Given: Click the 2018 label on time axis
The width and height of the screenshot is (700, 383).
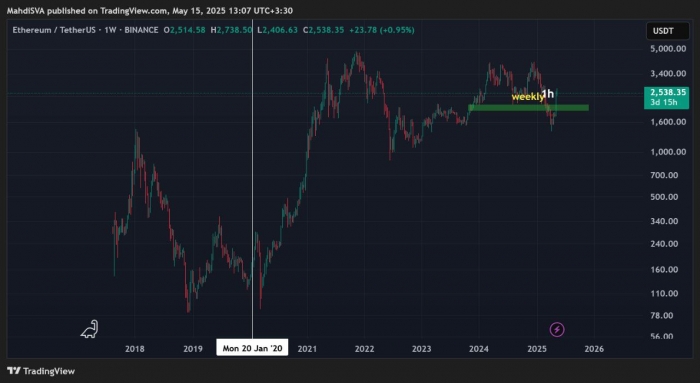Looking at the screenshot, I should (x=134, y=349).
